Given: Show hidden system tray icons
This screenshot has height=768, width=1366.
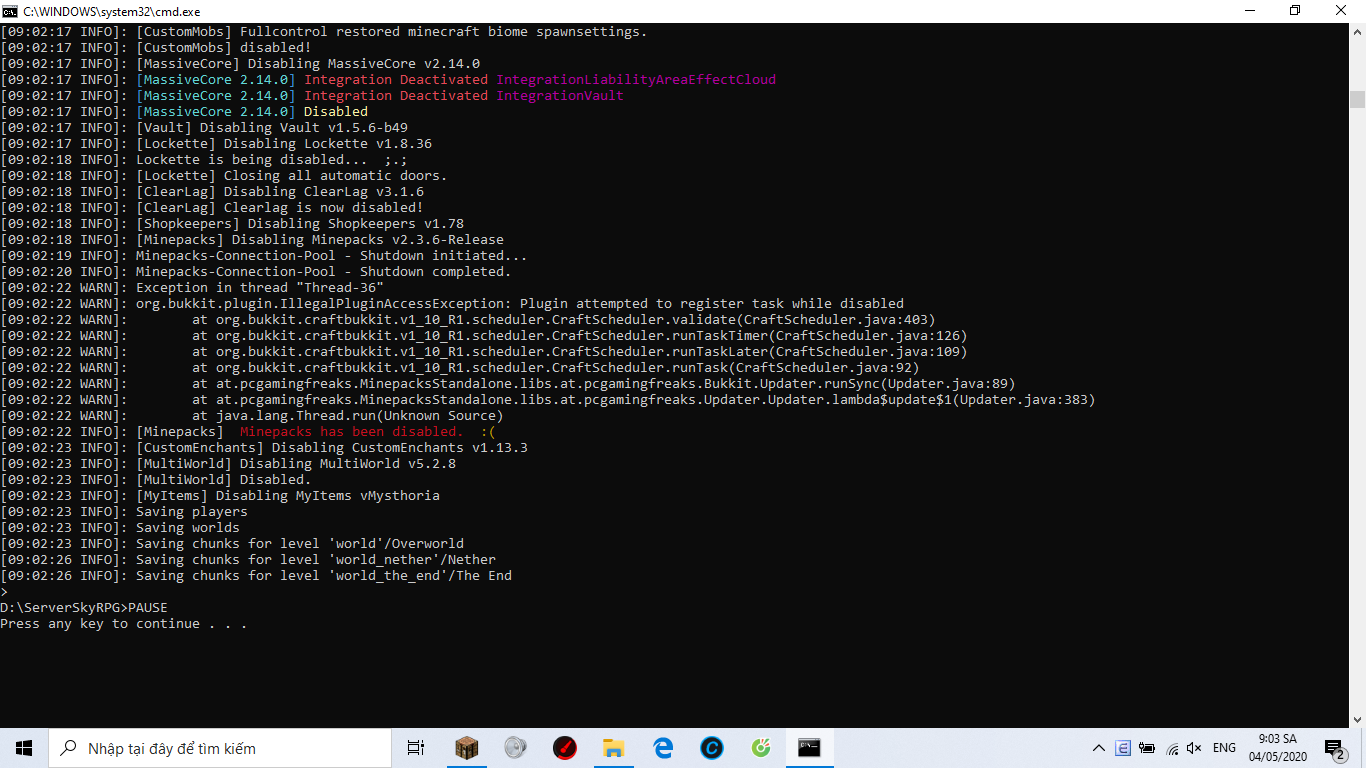Looking at the screenshot, I should pyautogui.click(x=1098, y=748).
